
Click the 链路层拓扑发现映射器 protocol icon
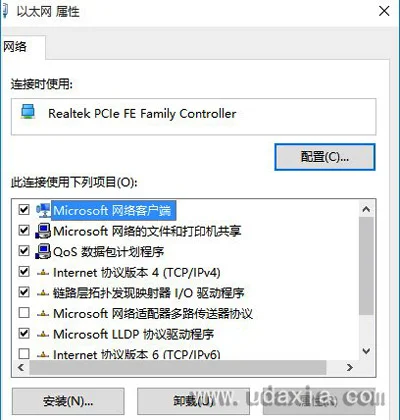tap(43, 293)
